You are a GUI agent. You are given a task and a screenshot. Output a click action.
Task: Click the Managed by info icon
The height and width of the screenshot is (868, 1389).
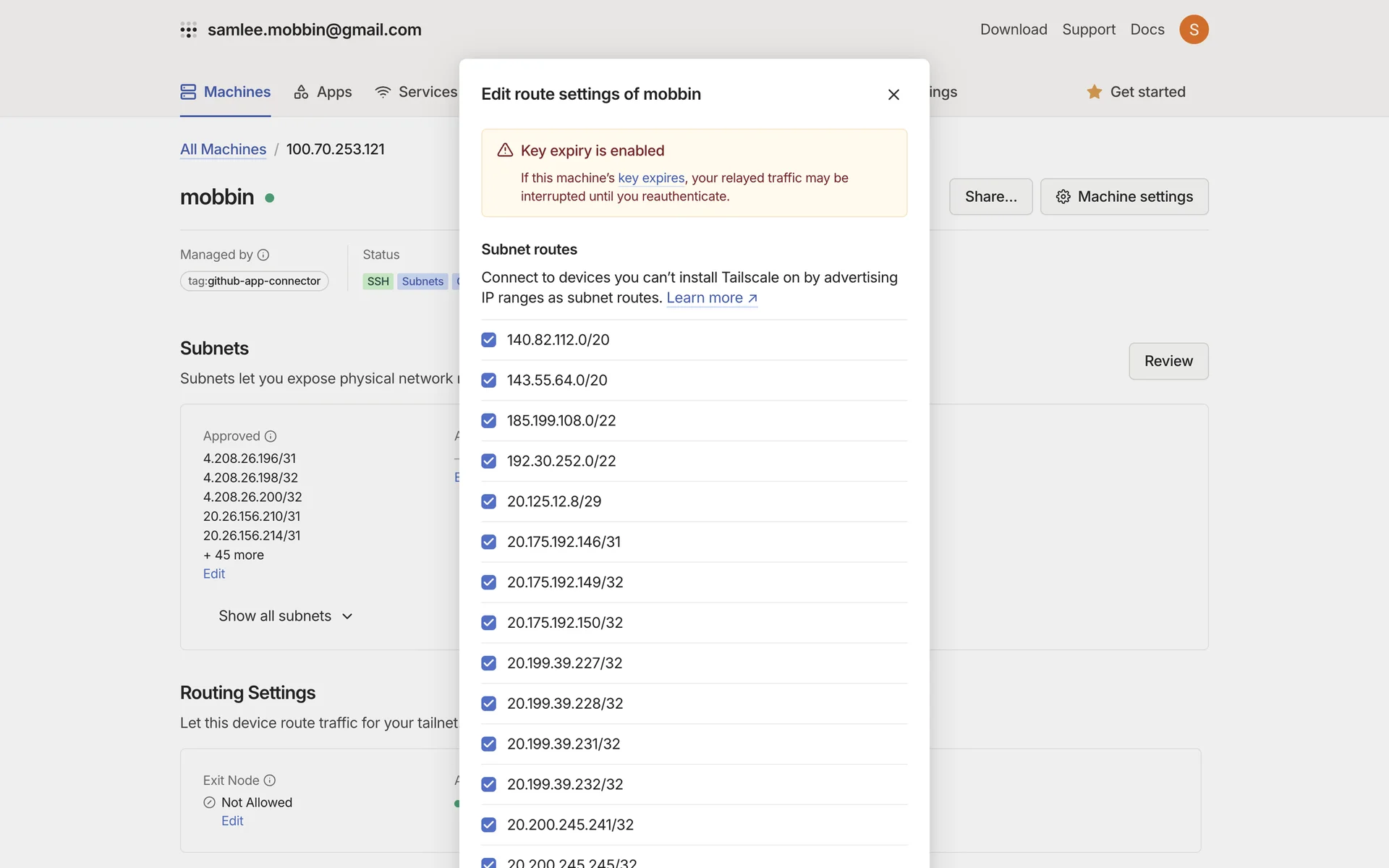(263, 255)
